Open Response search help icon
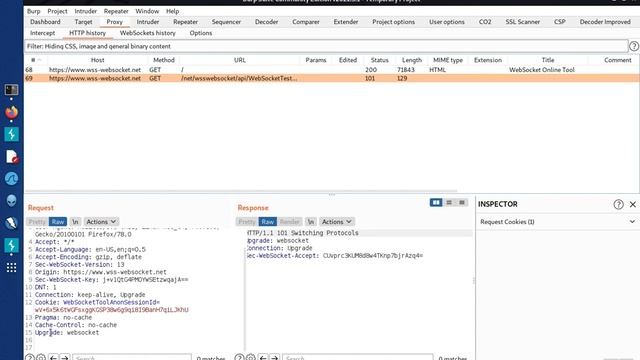The height and width of the screenshot is (360, 640). point(239,358)
